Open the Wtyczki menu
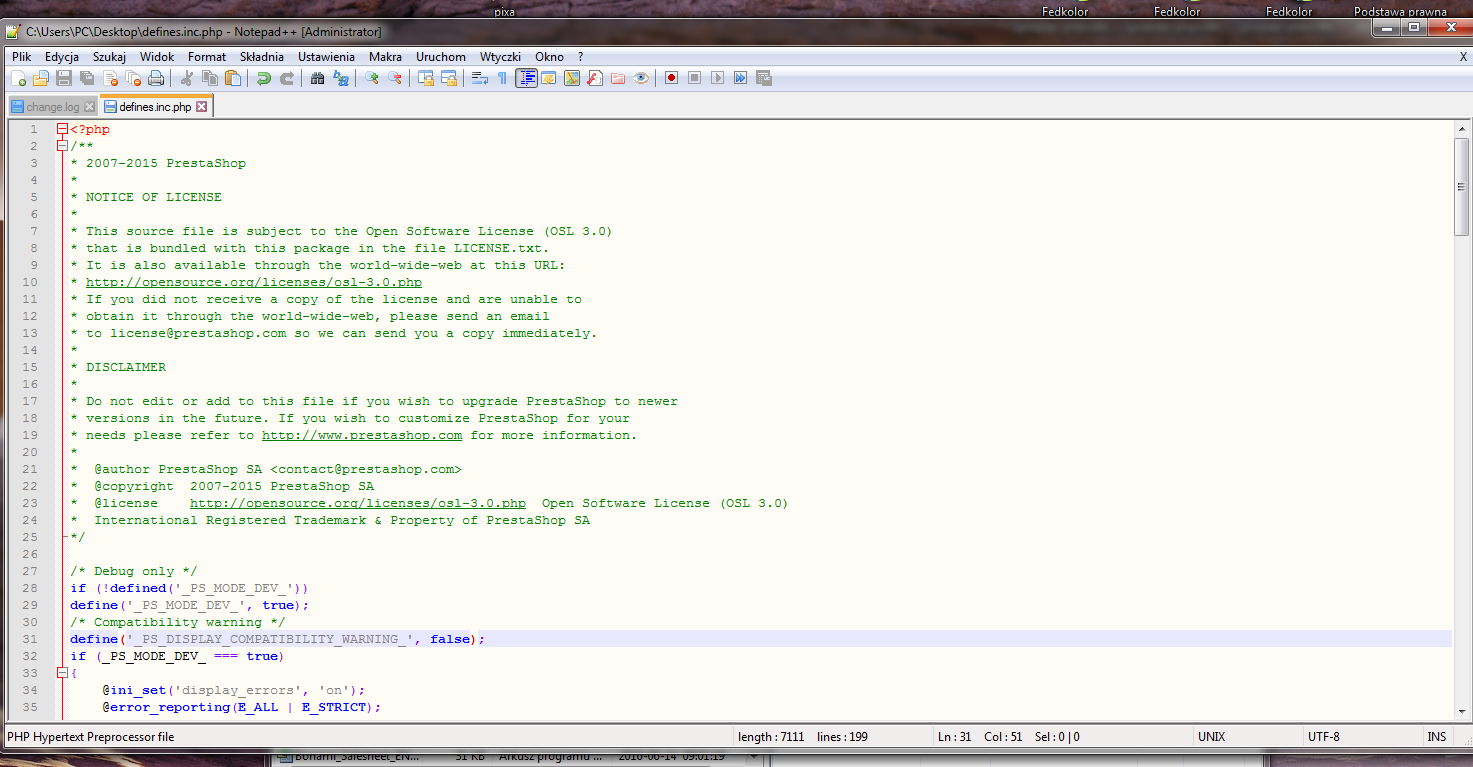The height and width of the screenshot is (767, 1473). 500,57
